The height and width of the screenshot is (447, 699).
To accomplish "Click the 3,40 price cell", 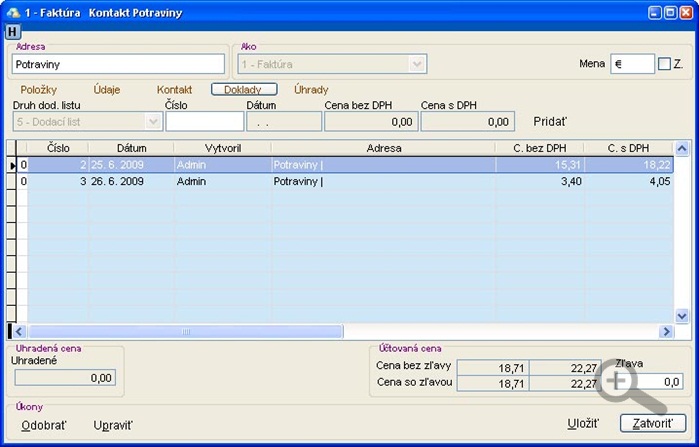I will pyautogui.click(x=540, y=181).
